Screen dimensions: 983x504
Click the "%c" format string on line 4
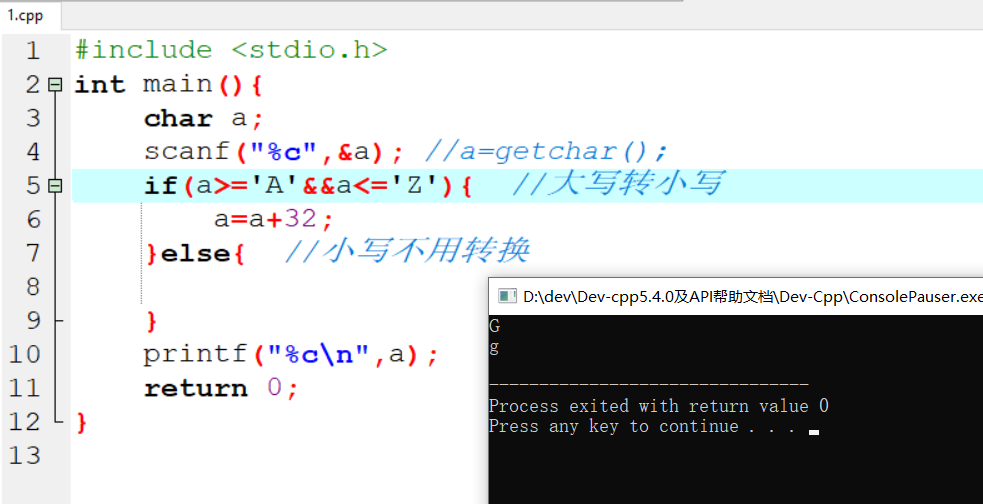(284, 152)
